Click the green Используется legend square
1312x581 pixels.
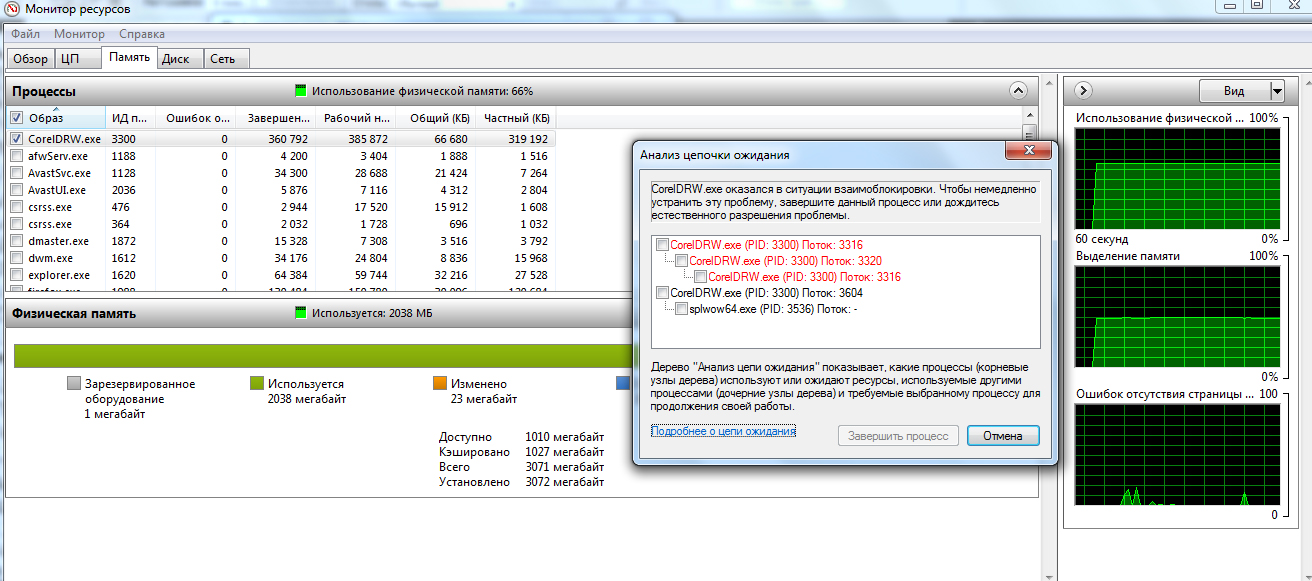tap(256, 383)
